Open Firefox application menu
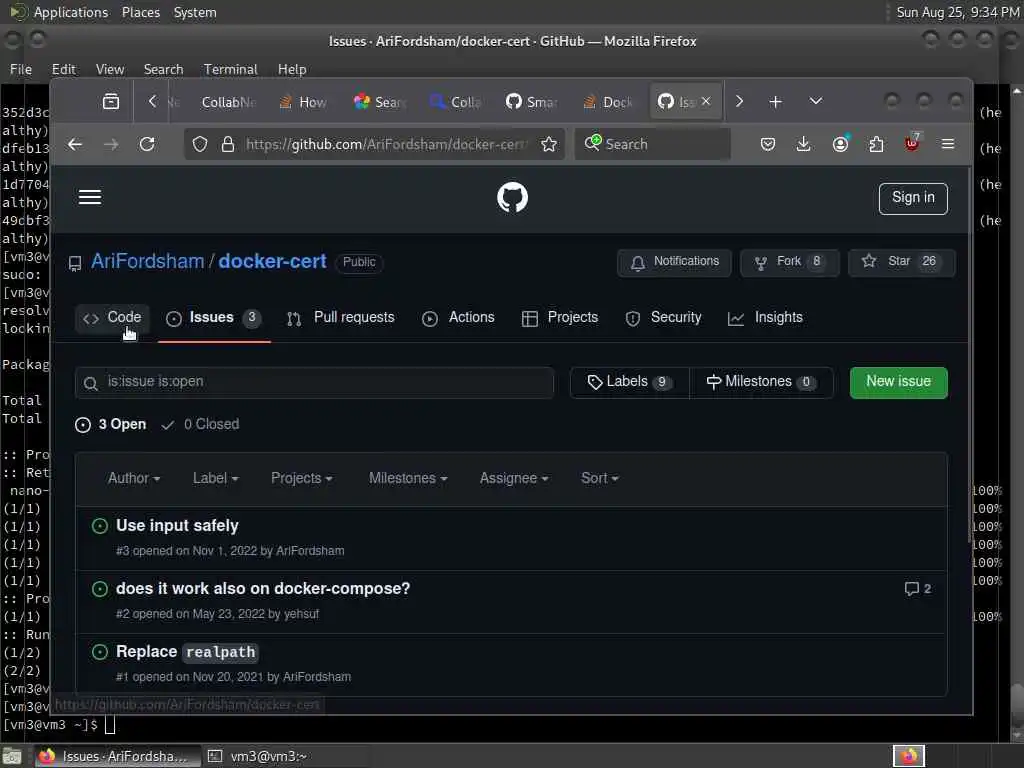1024x768 pixels. (948, 144)
